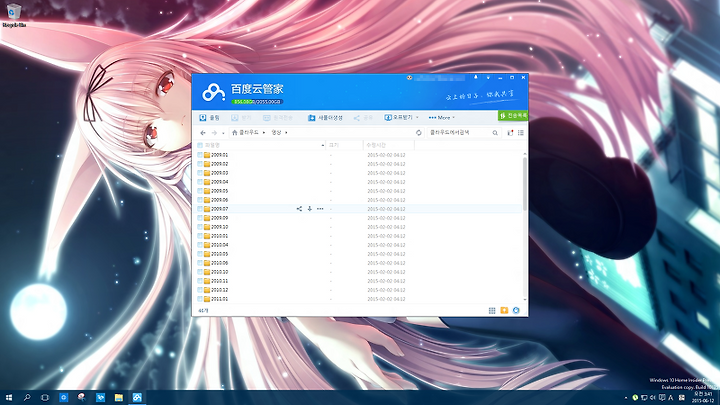Click the Baidu Cloud taskbar icon
Viewport: 720px width, 405px height.
(x=137, y=398)
